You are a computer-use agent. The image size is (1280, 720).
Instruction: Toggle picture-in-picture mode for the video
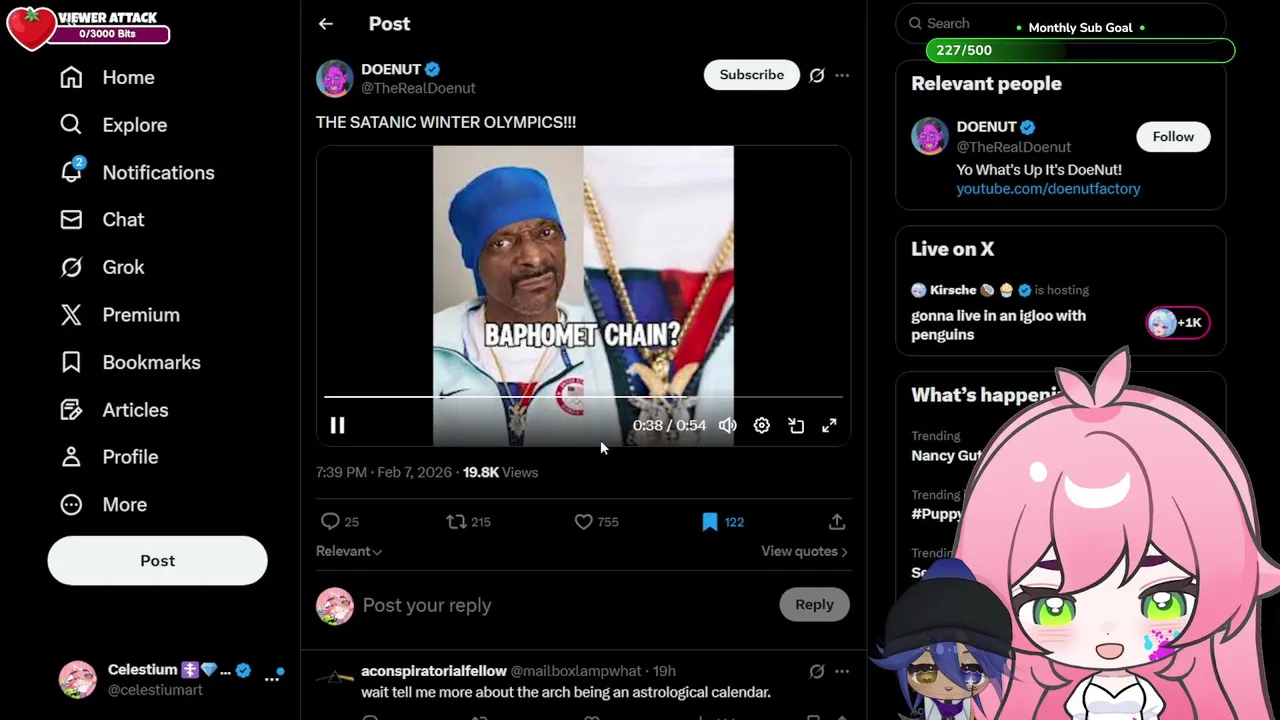click(796, 426)
